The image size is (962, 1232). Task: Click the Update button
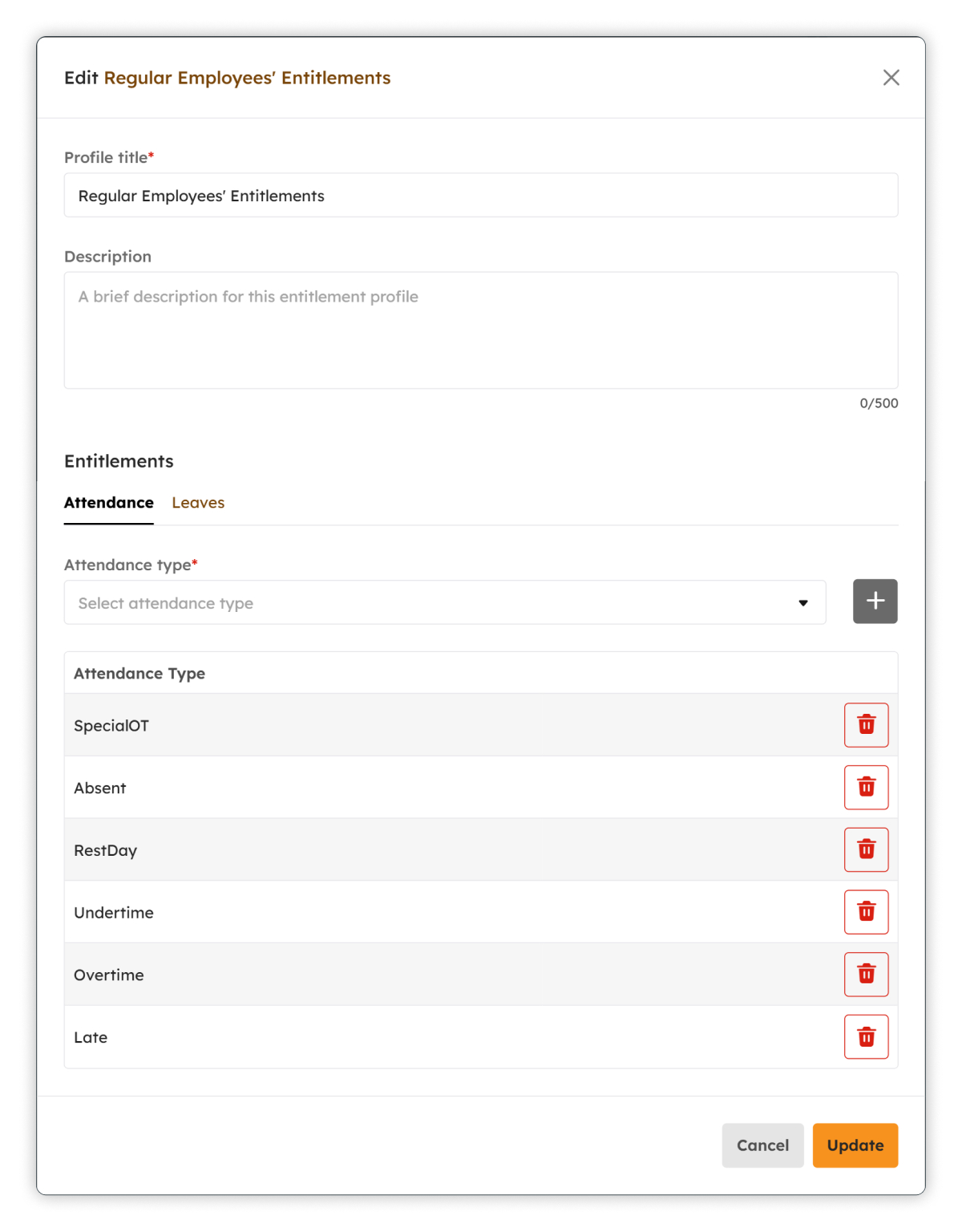coord(855,1145)
